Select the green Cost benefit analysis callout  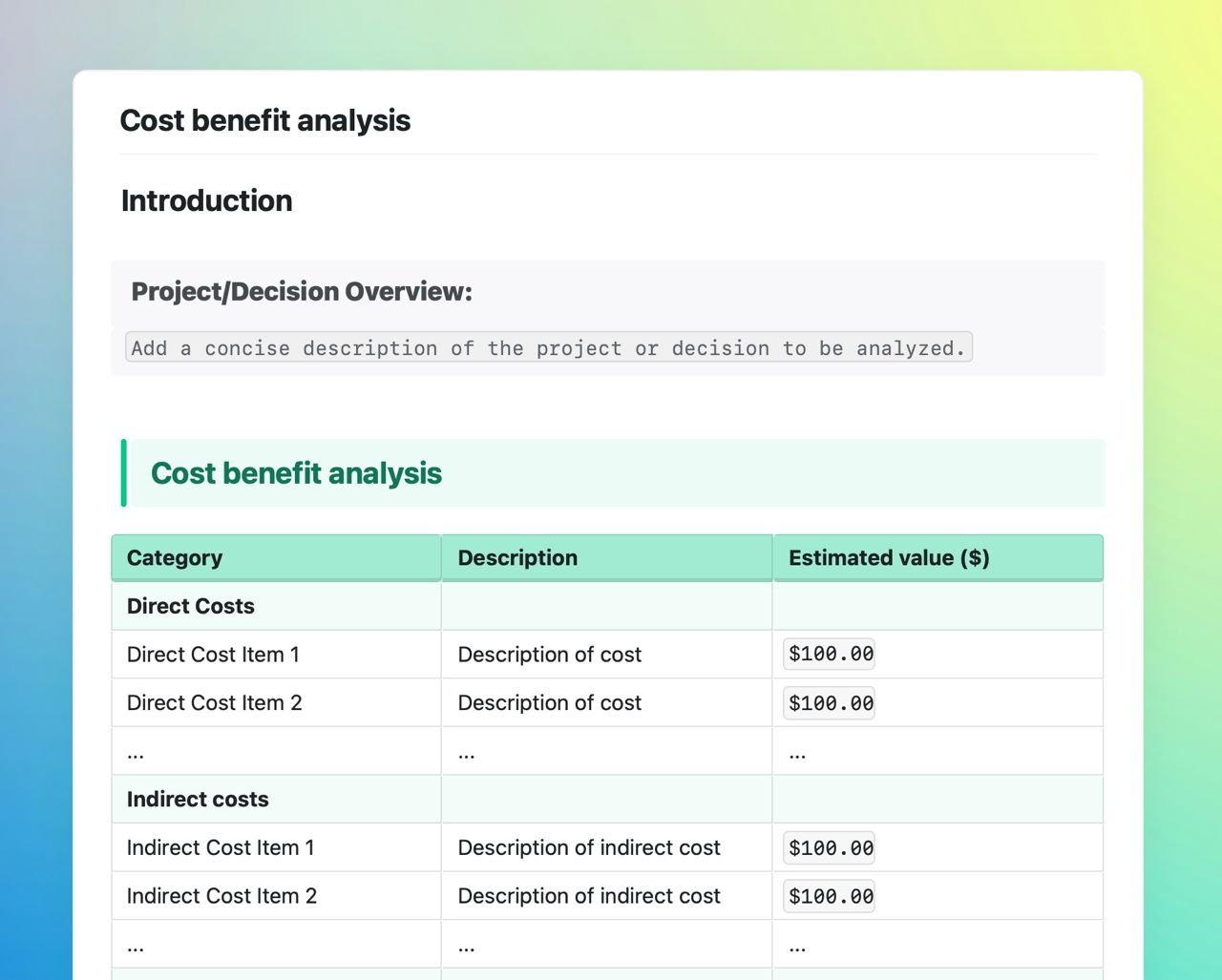pyautogui.click(x=295, y=472)
